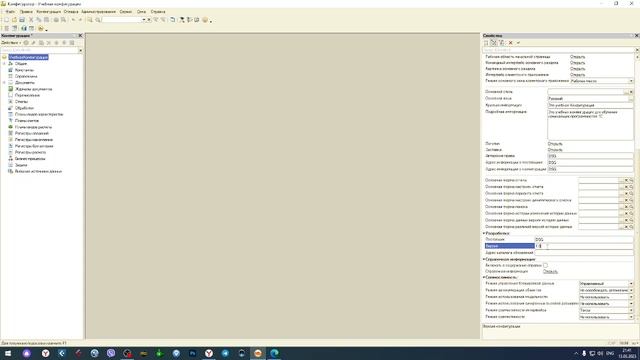Open the 'Справка' menu
Screen dimensions: 640x360
point(158,11)
